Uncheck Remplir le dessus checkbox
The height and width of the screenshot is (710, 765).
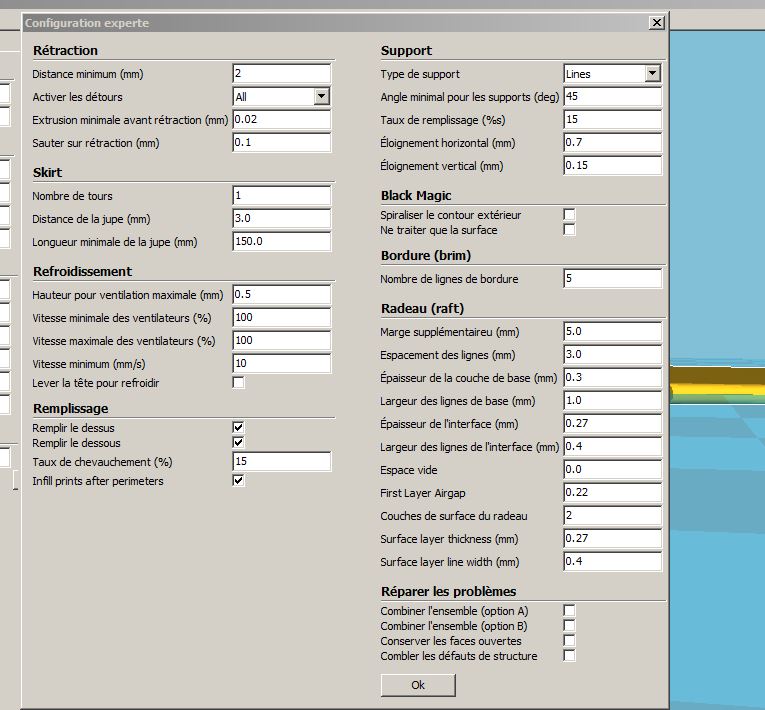(x=238, y=427)
